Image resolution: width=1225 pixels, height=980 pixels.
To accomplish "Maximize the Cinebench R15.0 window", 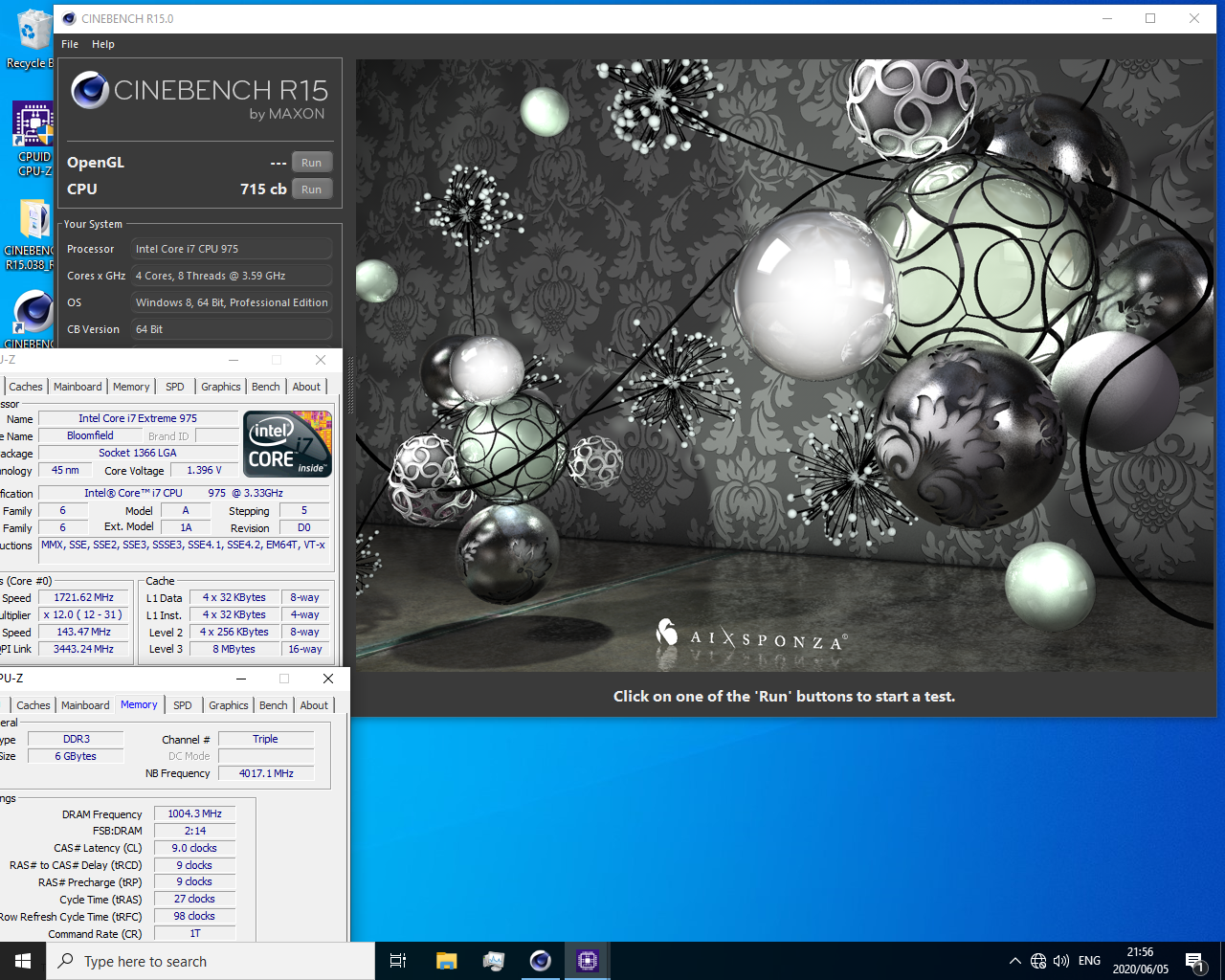I will click(1150, 18).
